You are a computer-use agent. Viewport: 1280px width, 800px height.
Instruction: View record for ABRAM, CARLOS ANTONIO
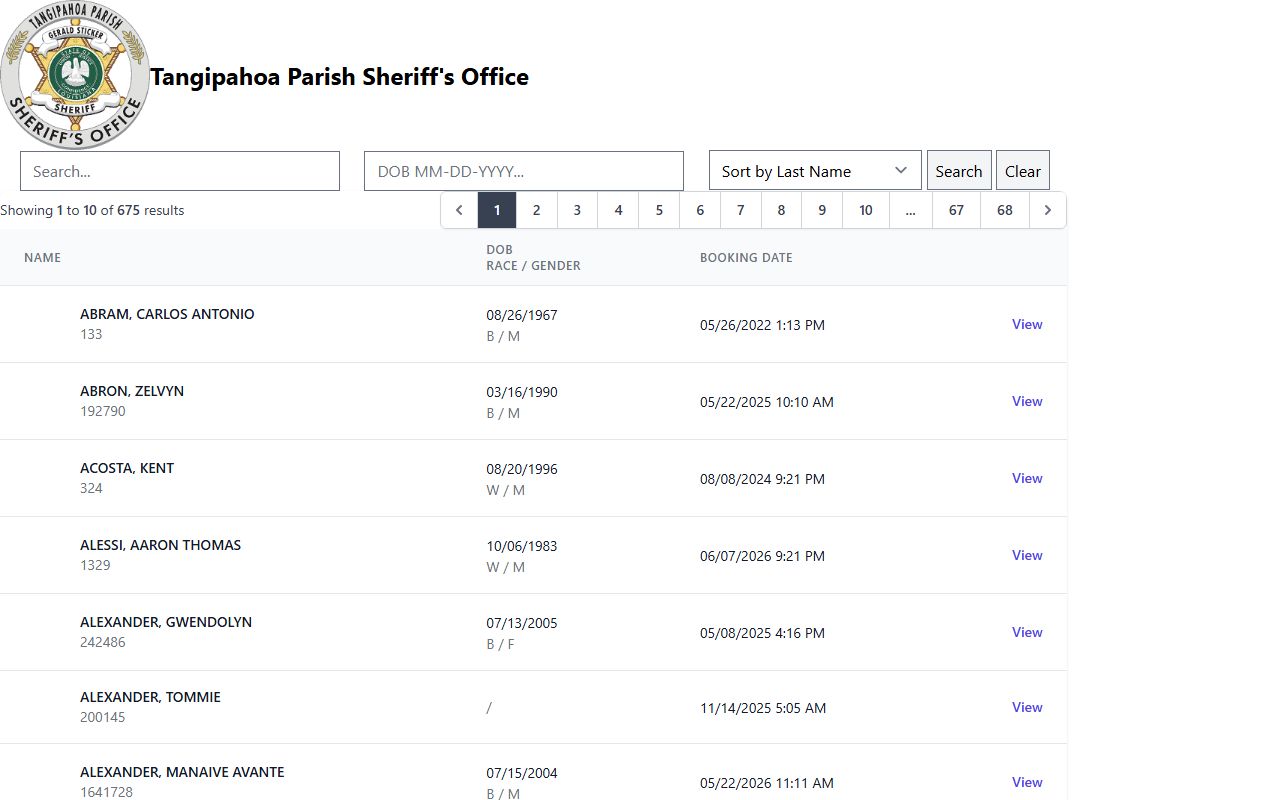(1027, 324)
